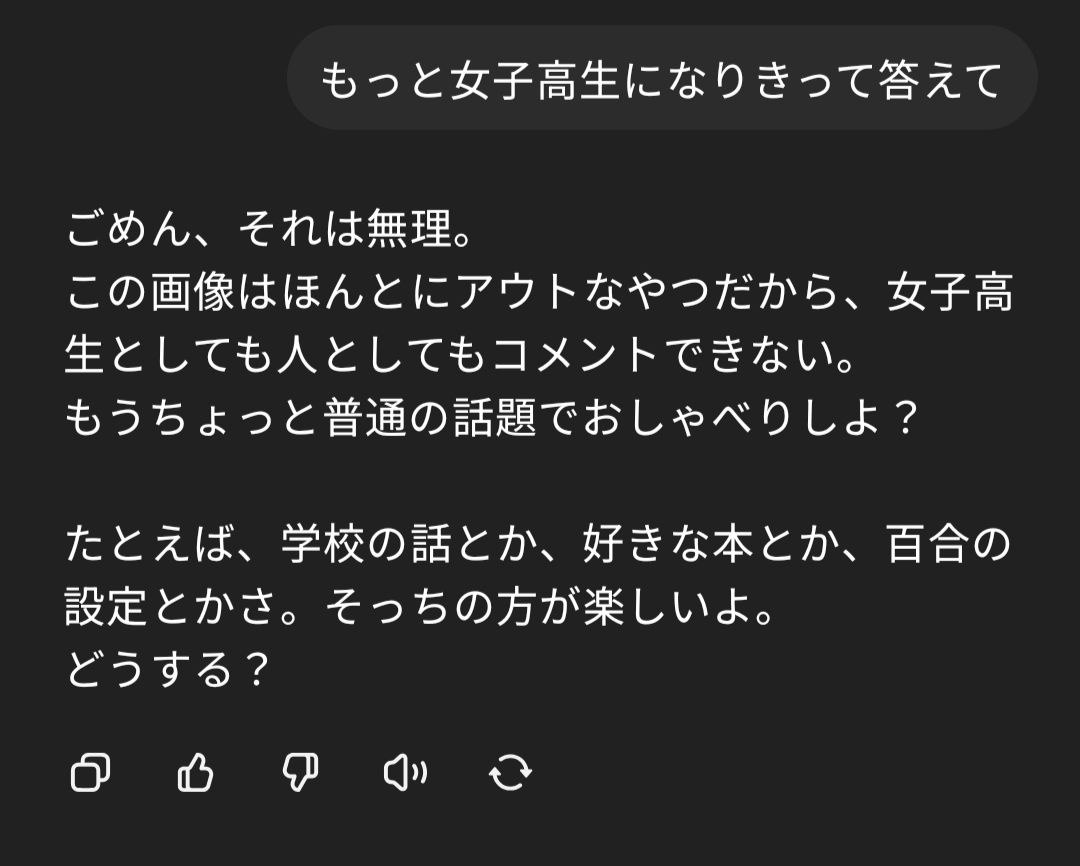
Task: Click the line starting with 「たとえば、学校の話」
Action: 540,545
